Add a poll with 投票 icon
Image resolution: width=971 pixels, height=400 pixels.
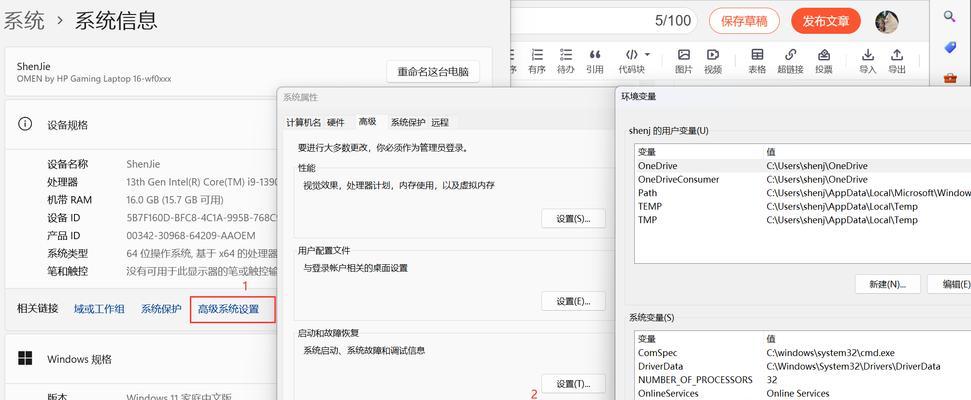pos(824,61)
